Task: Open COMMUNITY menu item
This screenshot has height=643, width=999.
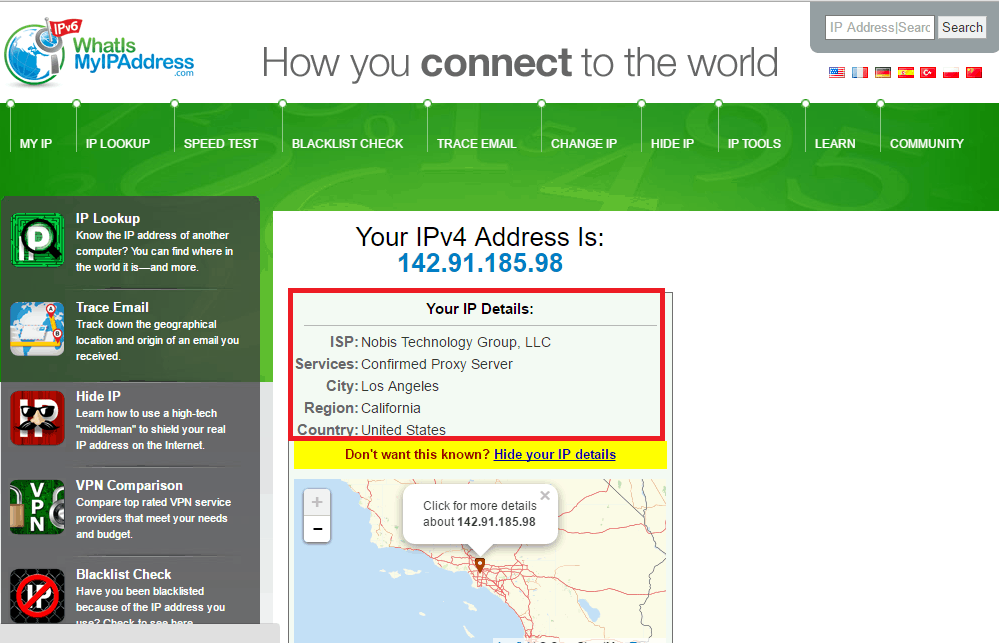Action: [x=926, y=144]
